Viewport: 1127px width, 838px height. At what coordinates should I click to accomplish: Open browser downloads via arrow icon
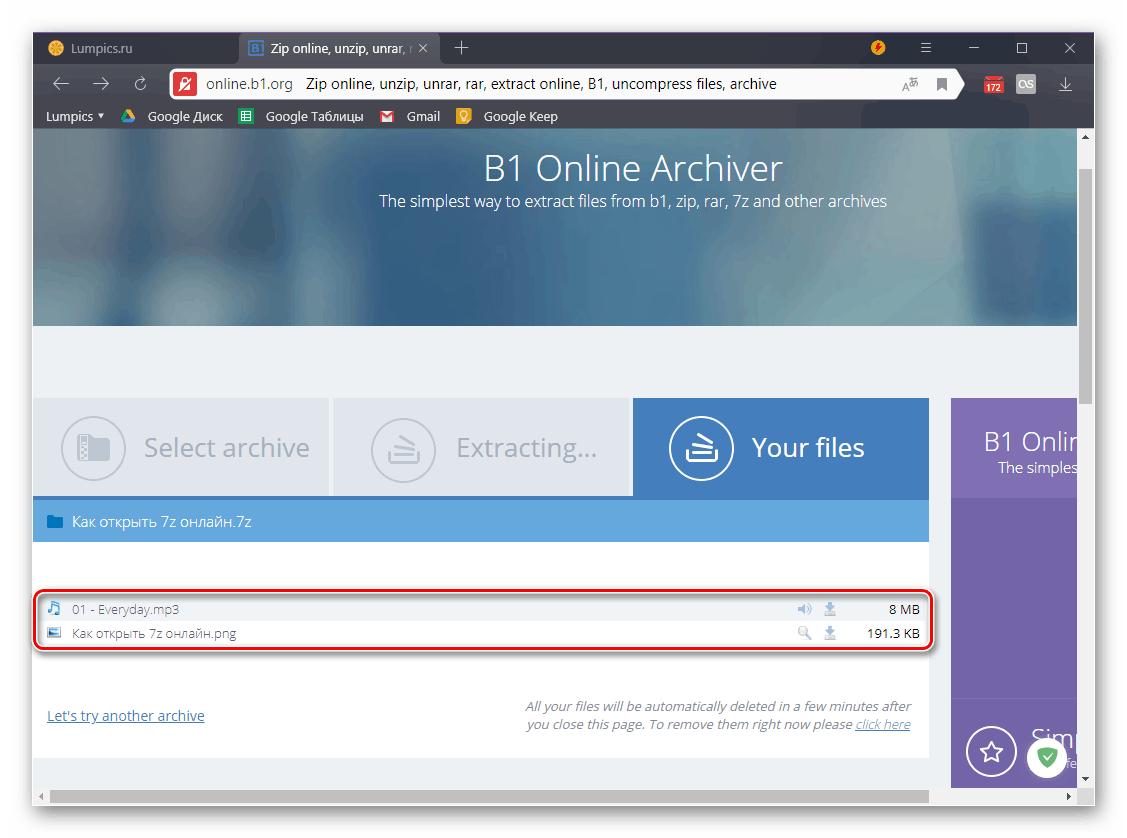(x=1066, y=83)
